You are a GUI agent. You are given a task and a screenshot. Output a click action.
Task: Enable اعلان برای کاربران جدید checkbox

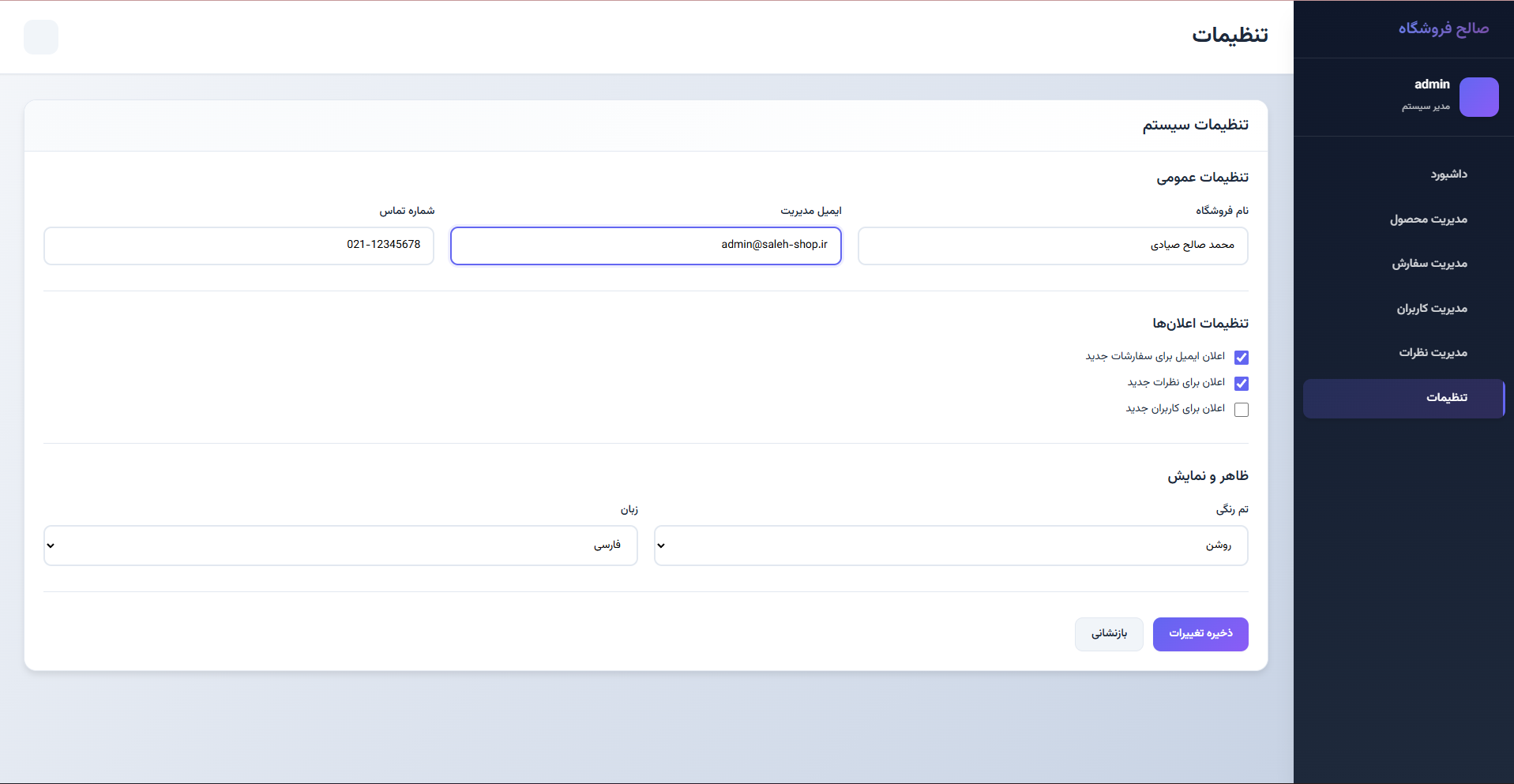coord(1241,410)
